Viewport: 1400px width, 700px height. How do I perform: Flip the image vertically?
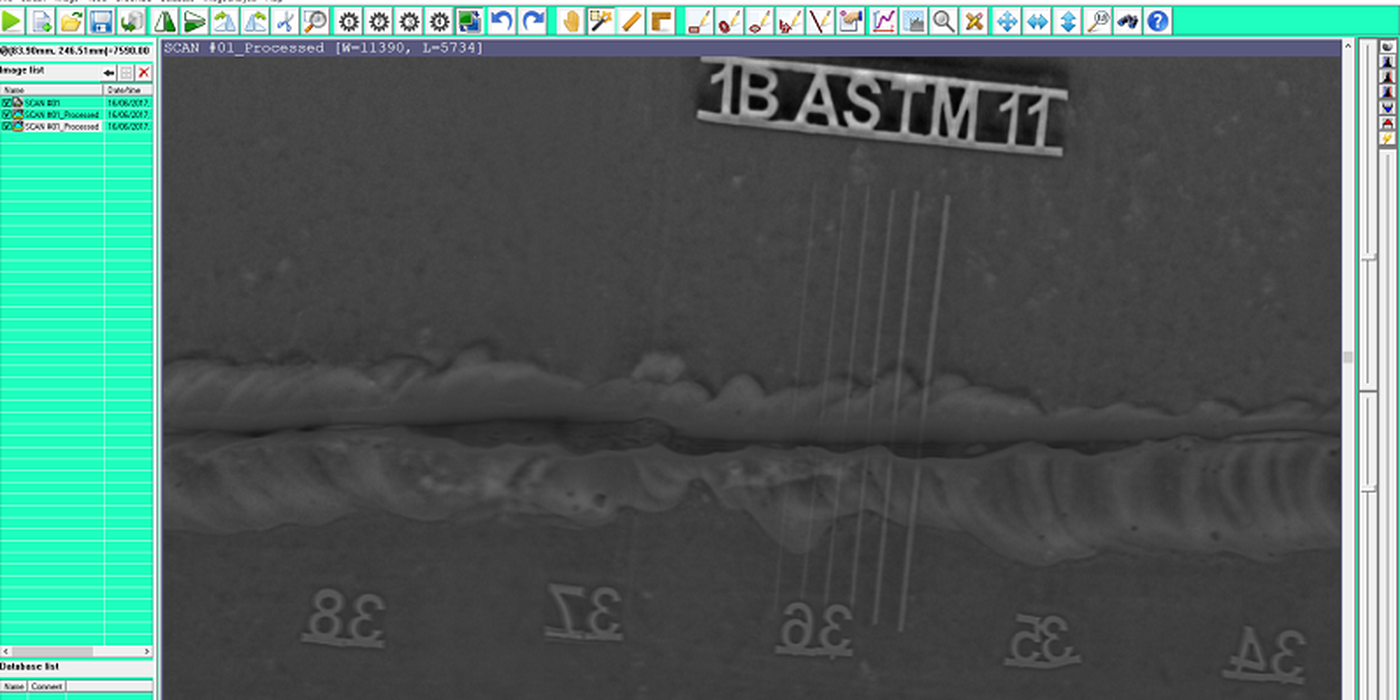click(195, 20)
